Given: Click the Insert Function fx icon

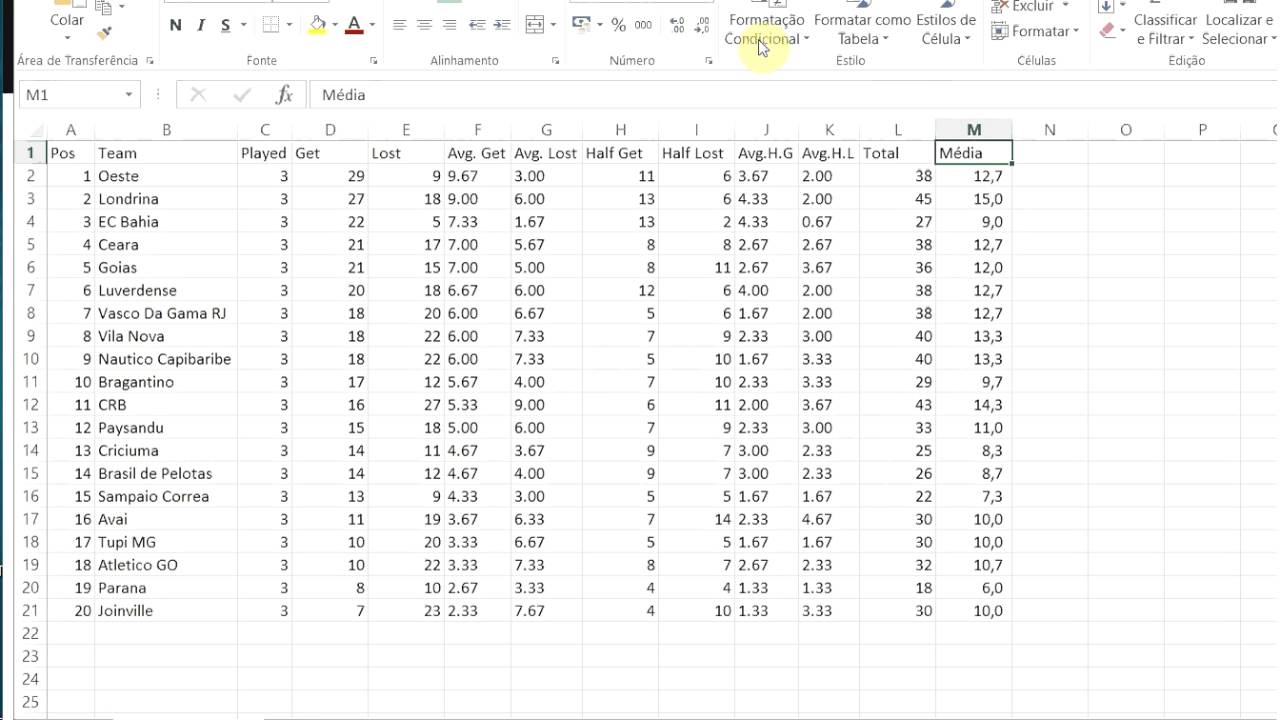Looking at the screenshot, I should pyautogui.click(x=284, y=95).
